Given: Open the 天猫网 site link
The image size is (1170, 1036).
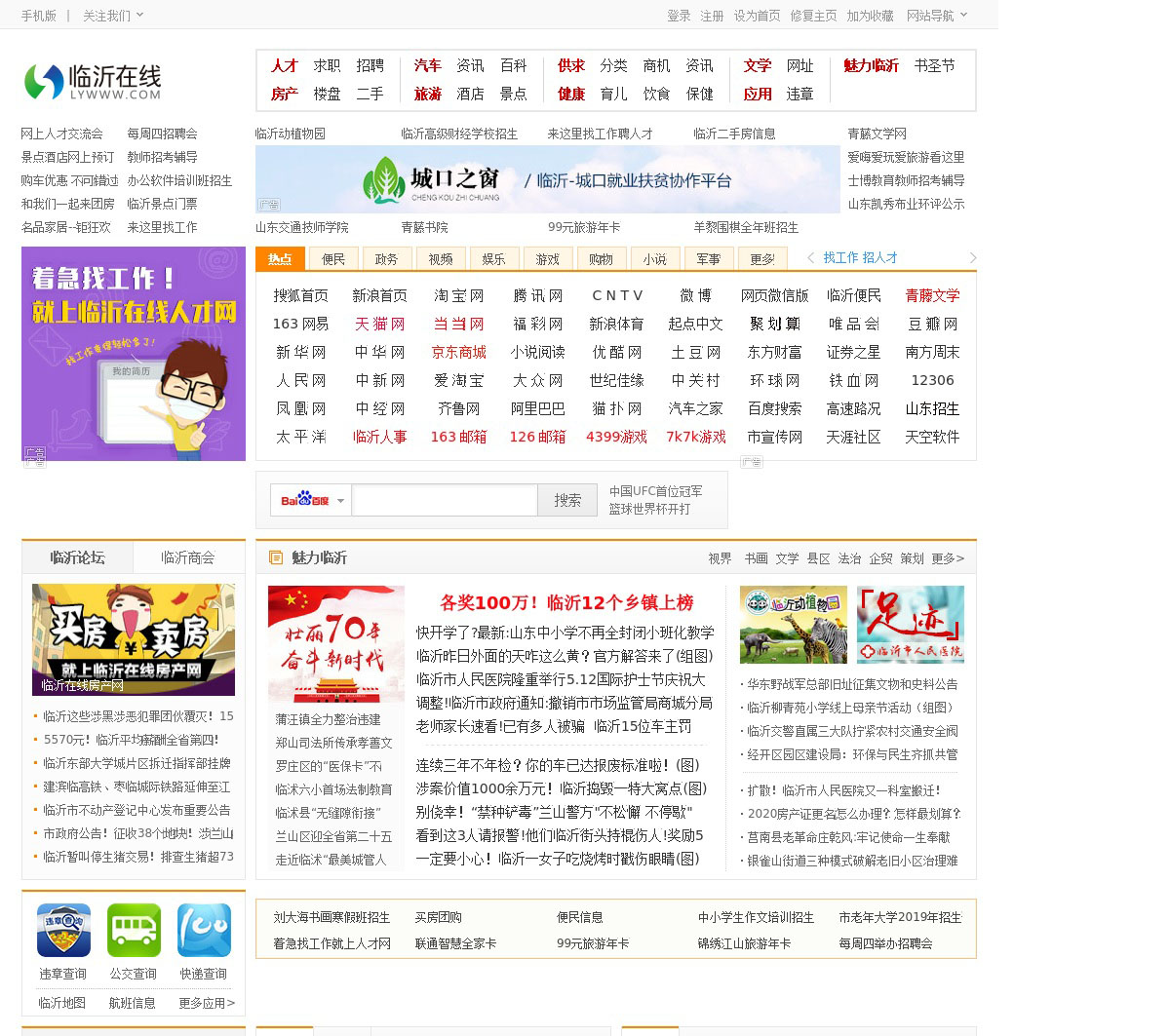Looking at the screenshot, I should 379,324.
